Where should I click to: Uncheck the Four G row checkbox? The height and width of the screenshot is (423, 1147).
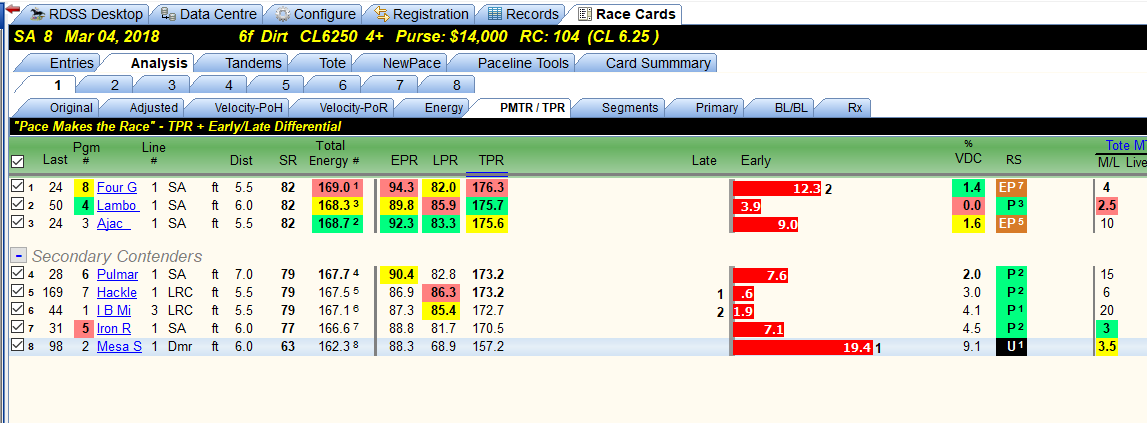click(18, 187)
